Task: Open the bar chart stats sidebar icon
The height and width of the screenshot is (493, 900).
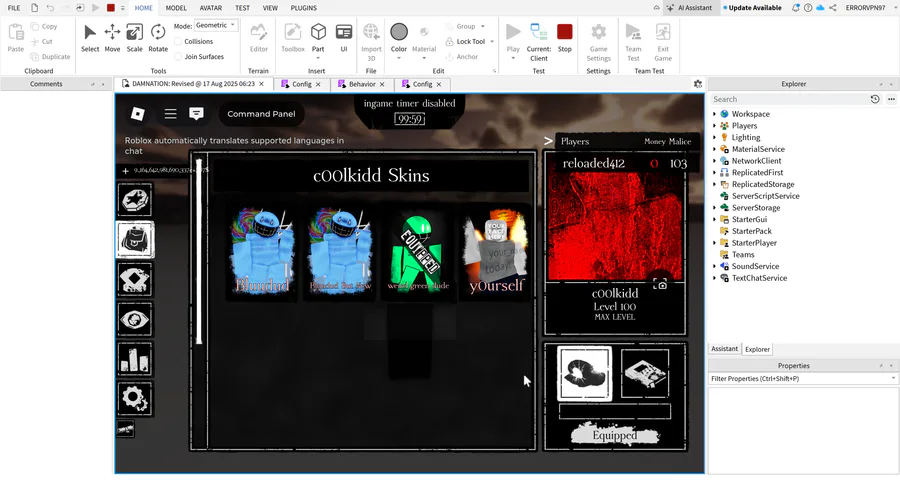Action: (x=135, y=359)
